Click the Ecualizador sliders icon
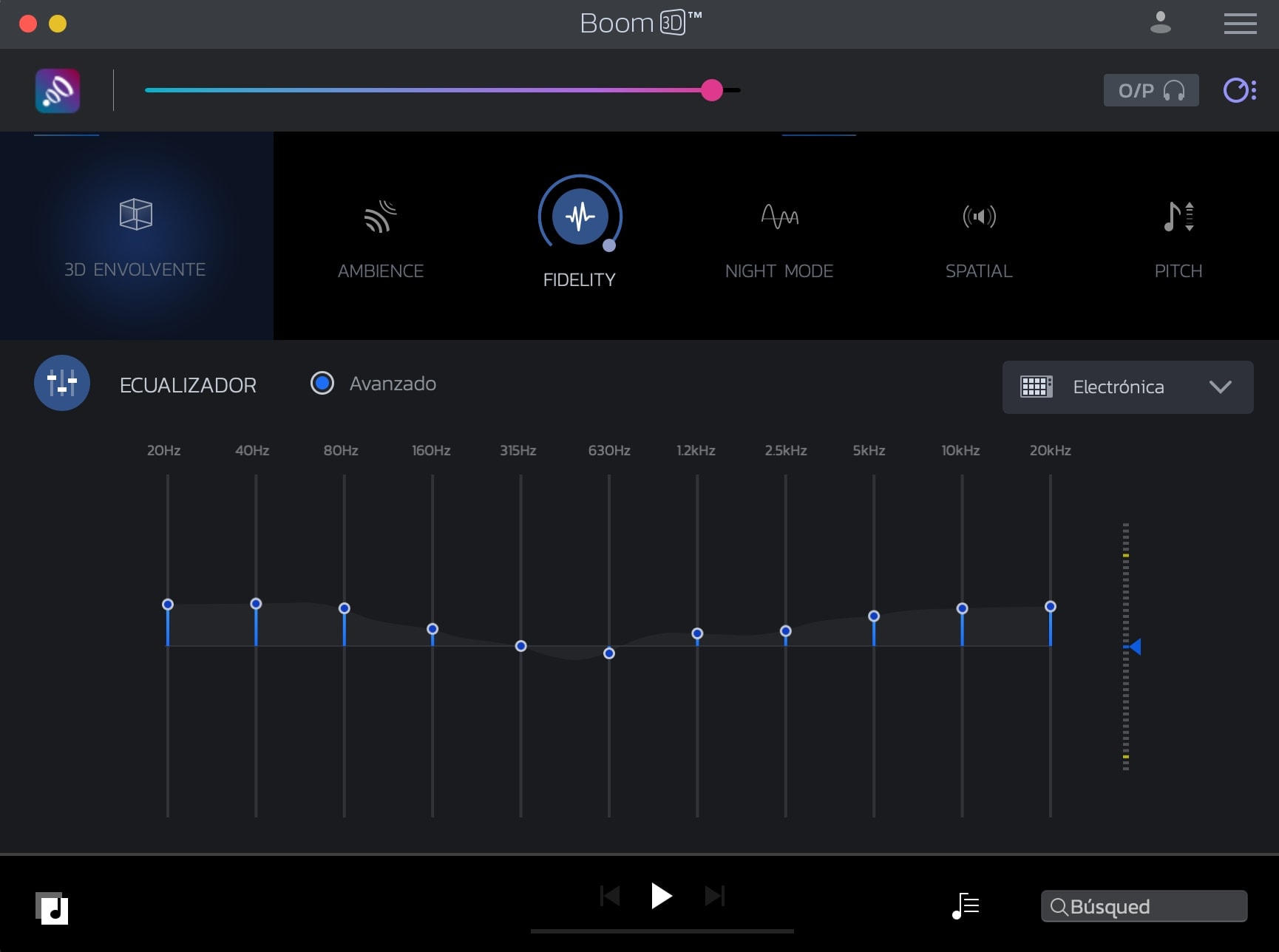Viewport: 1279px width, 952px height. coord(62,383)
